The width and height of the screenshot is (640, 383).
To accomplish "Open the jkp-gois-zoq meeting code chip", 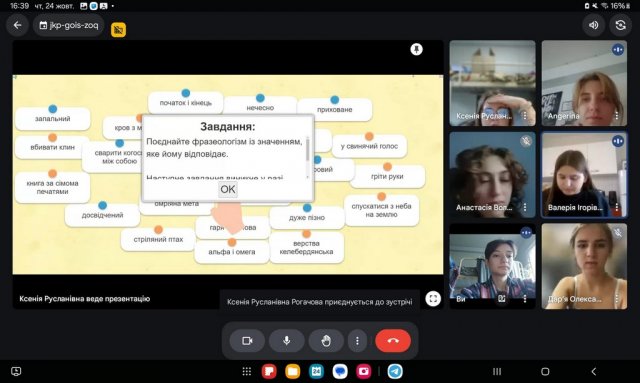I will click(x=69, y=25).
